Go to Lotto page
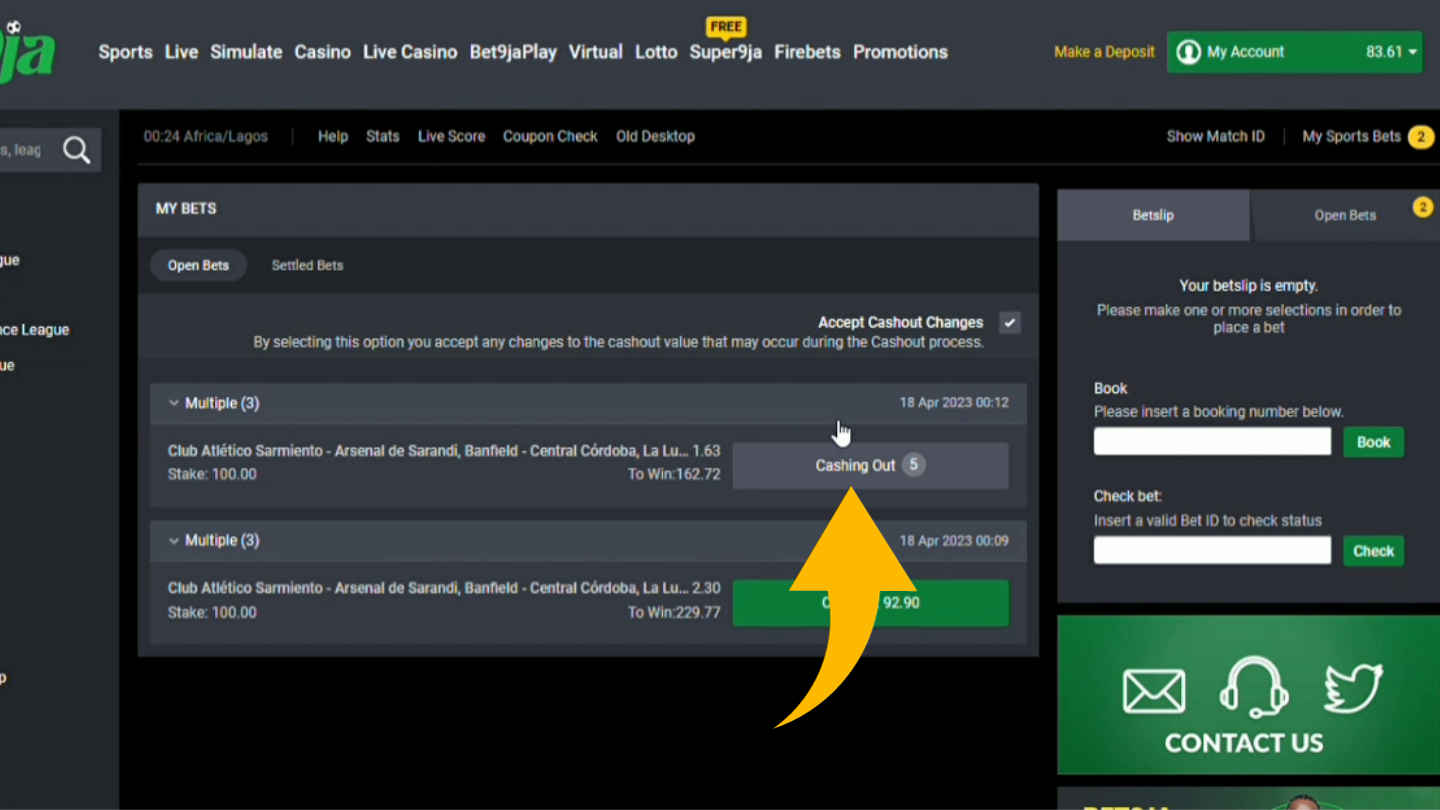 coord(656,52)
